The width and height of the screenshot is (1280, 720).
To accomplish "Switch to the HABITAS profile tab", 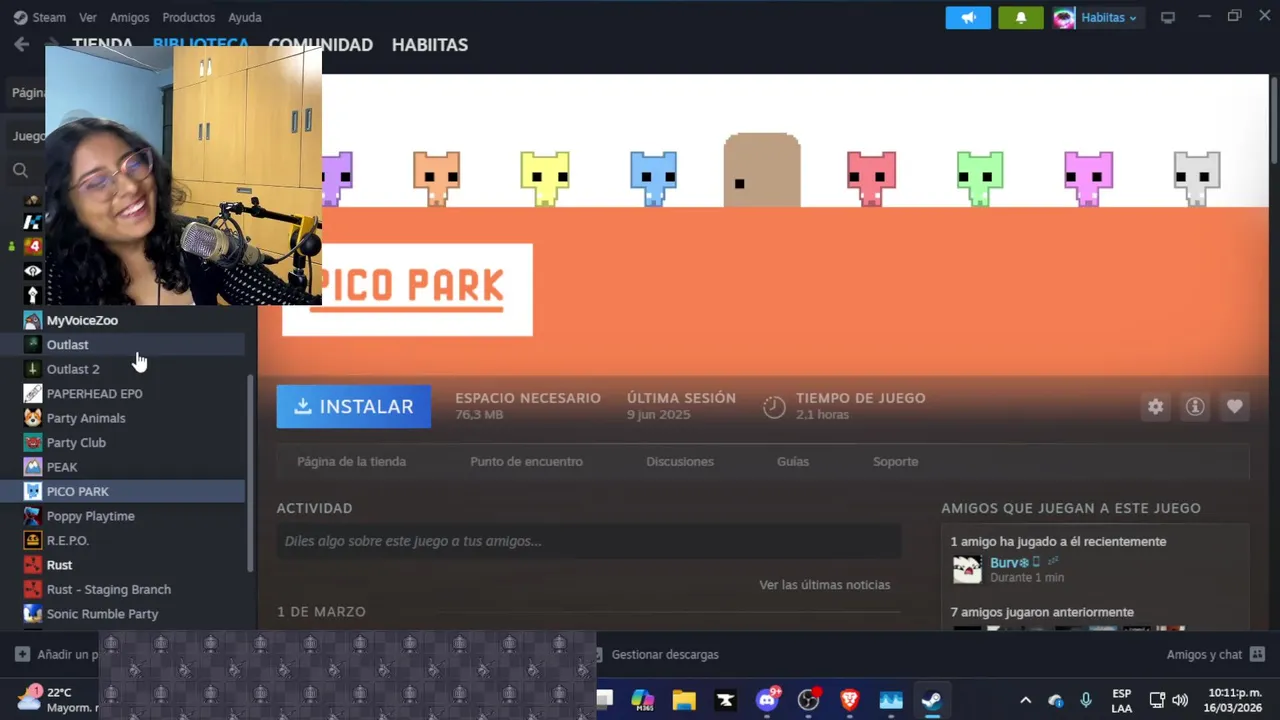I will click(x=430, y=45).
